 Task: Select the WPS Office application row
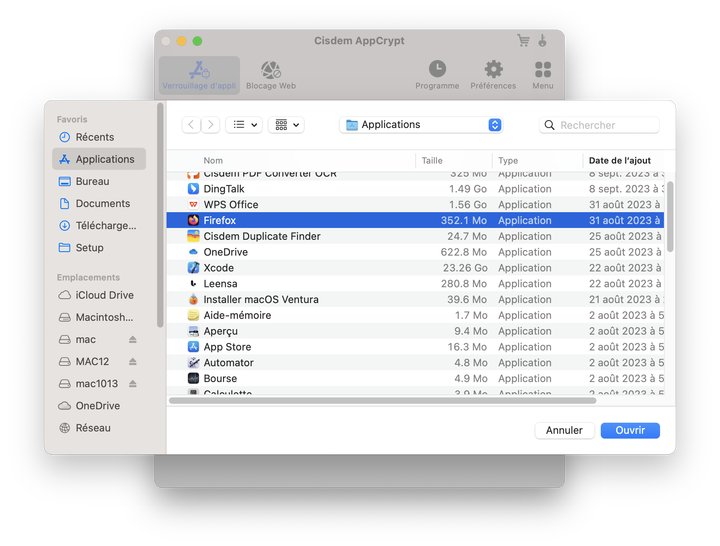coord(416,204)
